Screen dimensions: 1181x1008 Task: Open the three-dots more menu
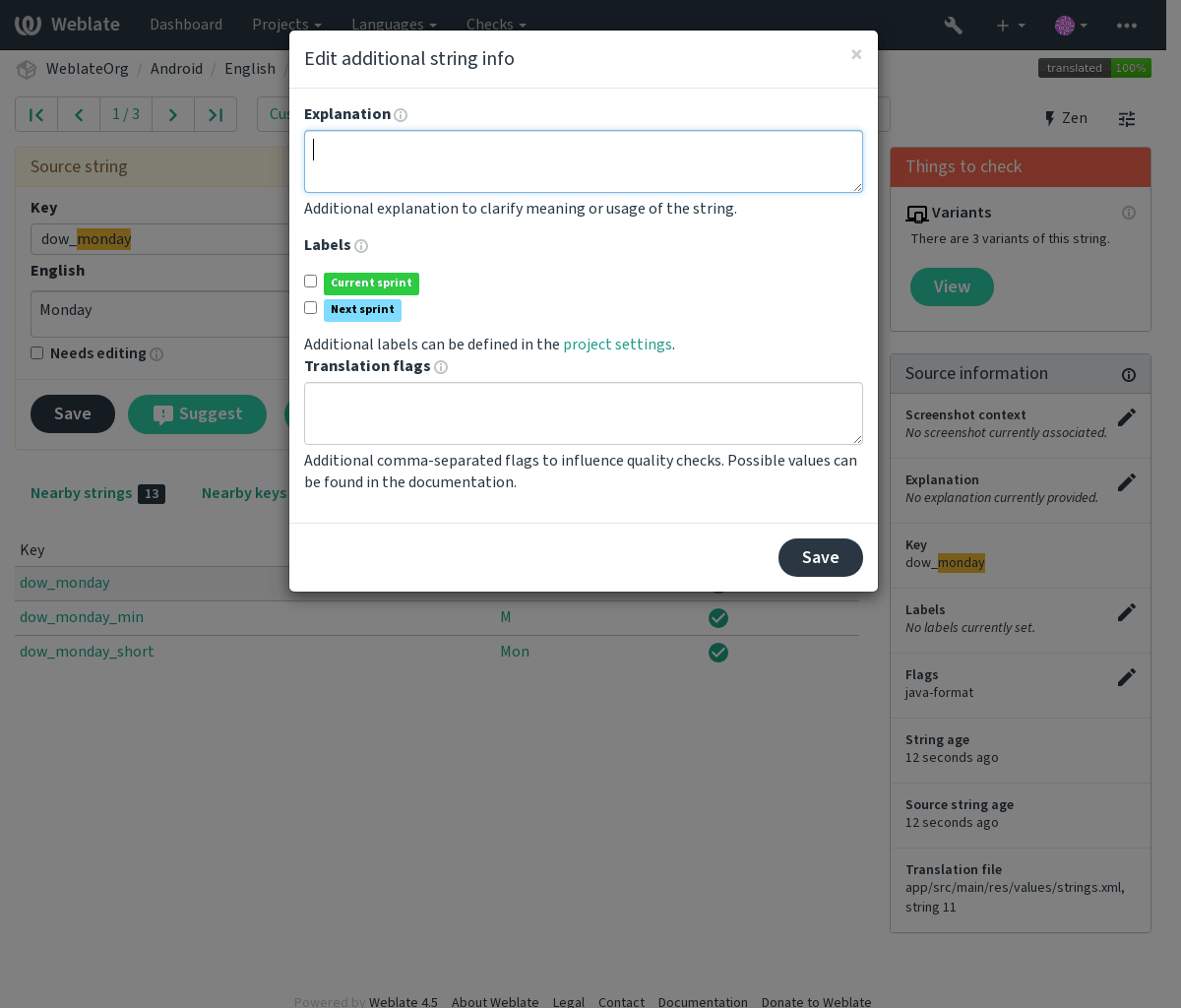(1127, 25)
